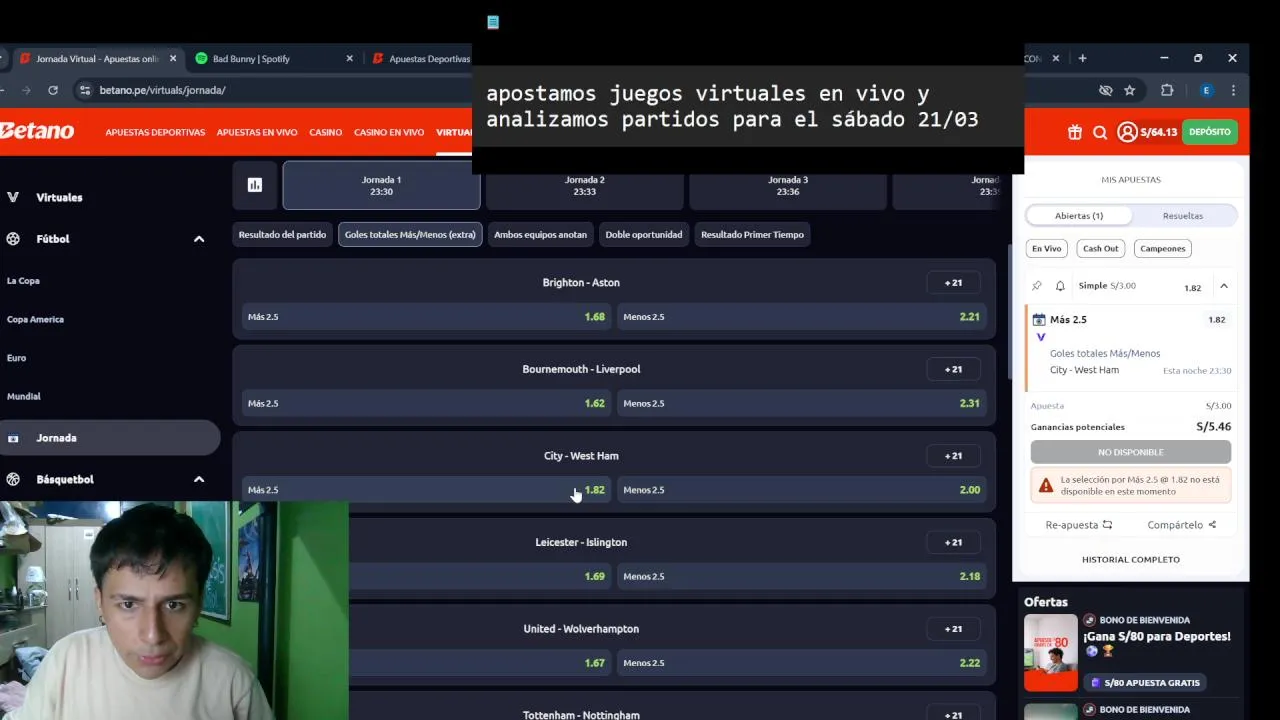Open Casino in top menu
This screenshot has width=1280, height=720.
[325, 132]
